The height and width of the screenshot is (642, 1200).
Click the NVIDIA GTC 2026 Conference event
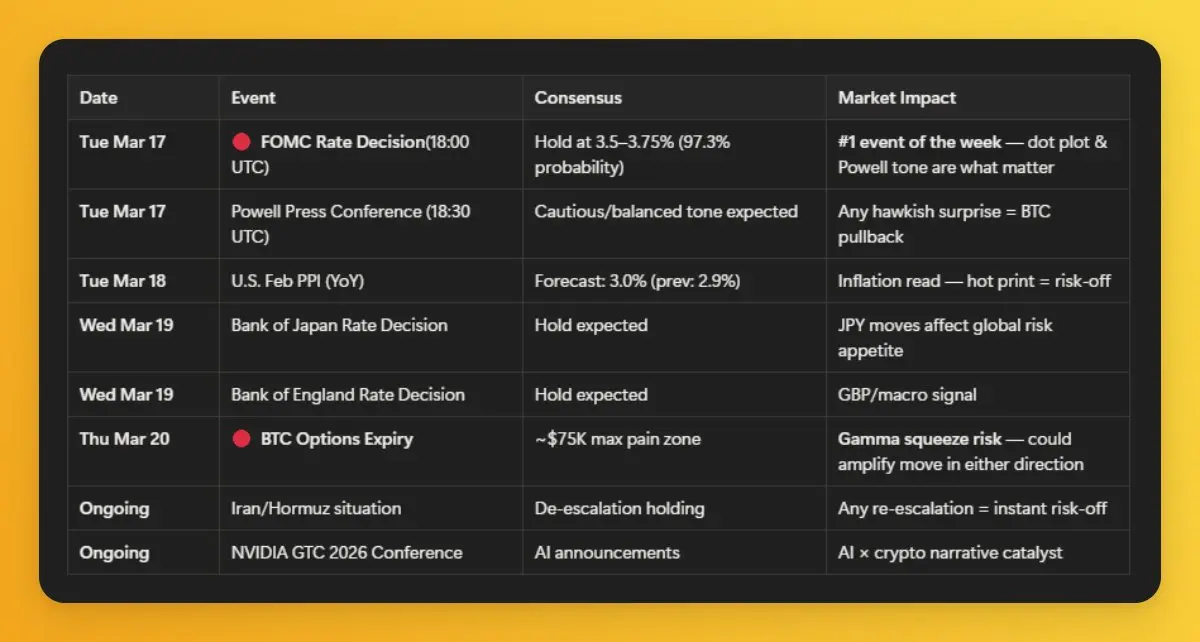click(346, 552)
